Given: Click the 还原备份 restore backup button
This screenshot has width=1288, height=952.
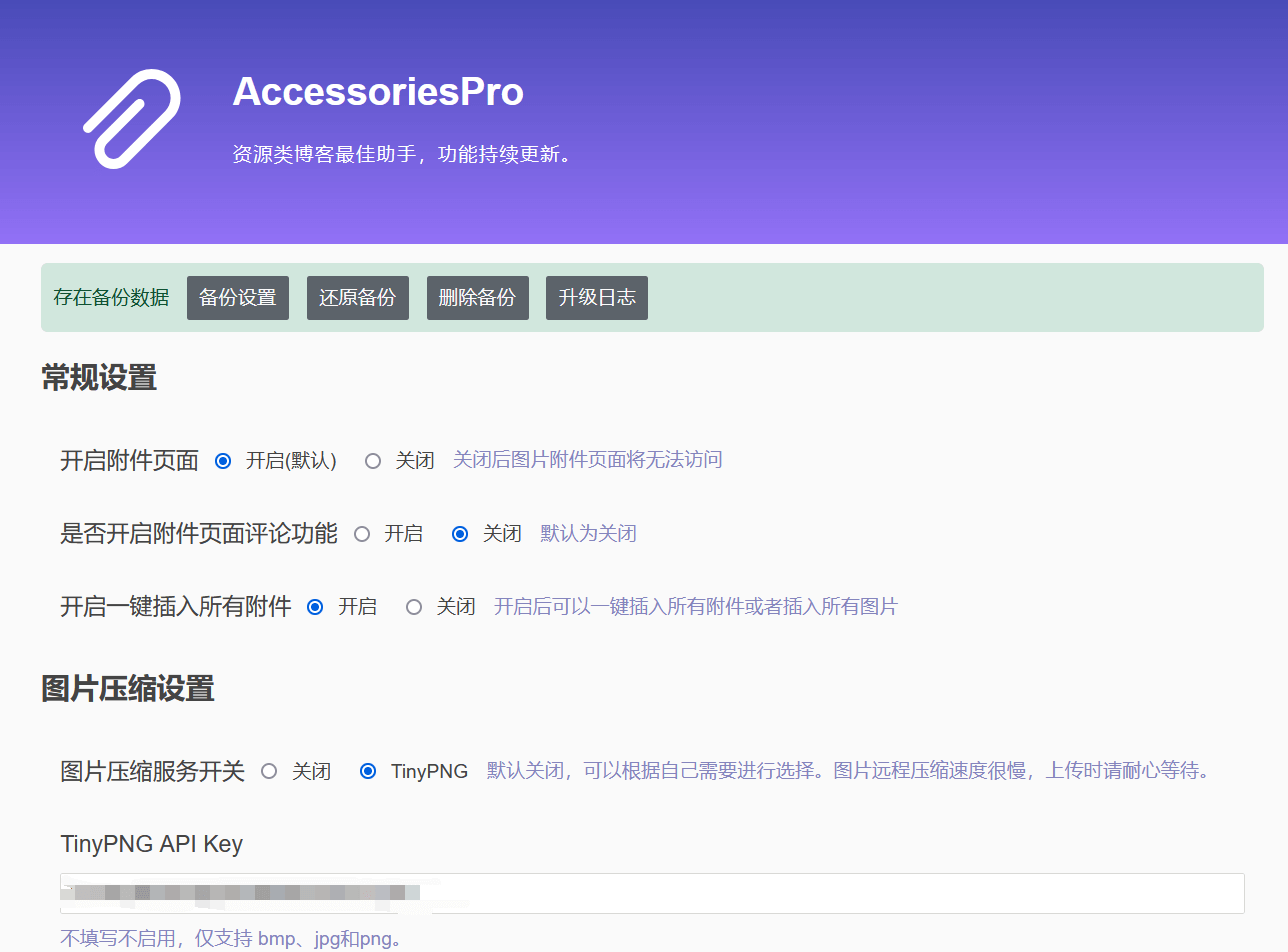Looking at the screenshot, I should point(357,297).
